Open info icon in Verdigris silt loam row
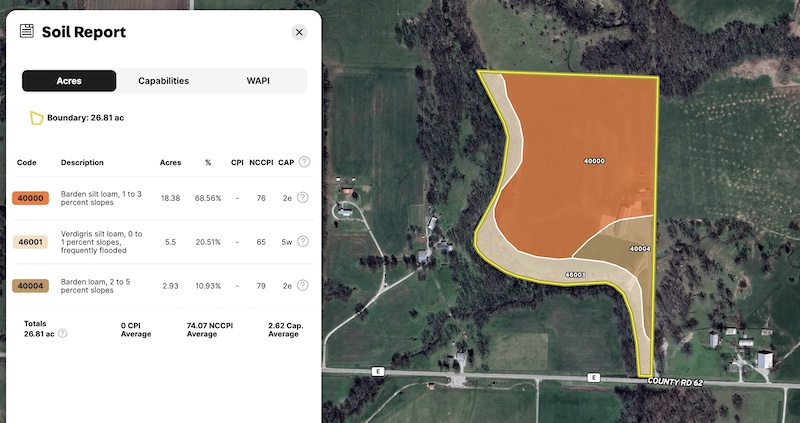 coord(303,241)
